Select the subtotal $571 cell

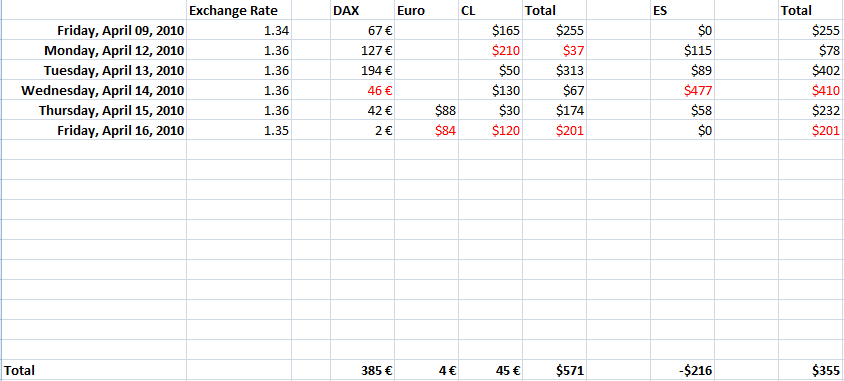point(554,370)
